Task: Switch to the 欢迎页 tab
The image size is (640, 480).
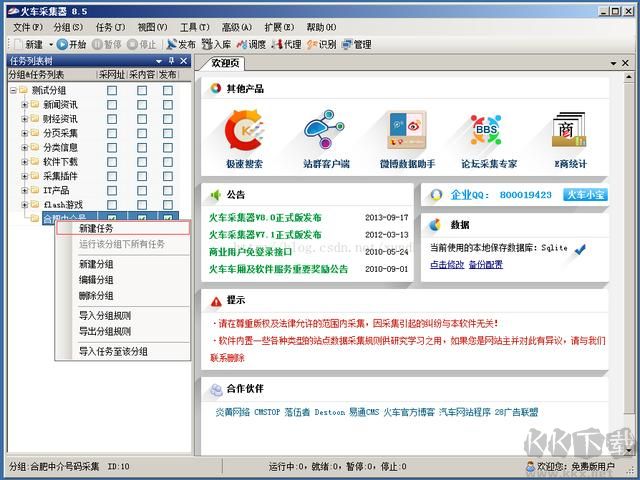Action: coord(222,63)
